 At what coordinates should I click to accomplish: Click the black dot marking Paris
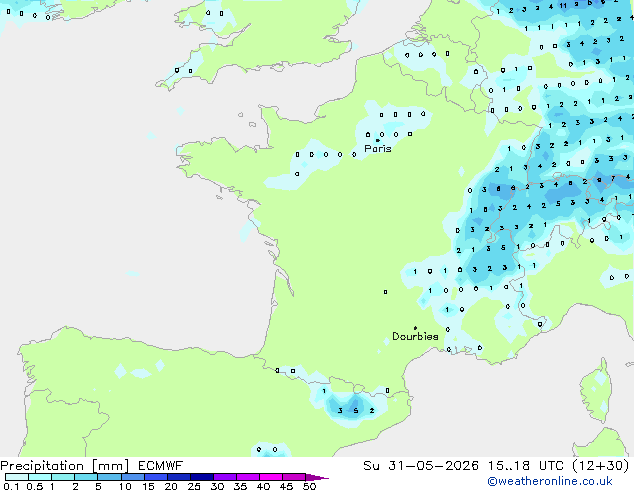click(378, 140)
